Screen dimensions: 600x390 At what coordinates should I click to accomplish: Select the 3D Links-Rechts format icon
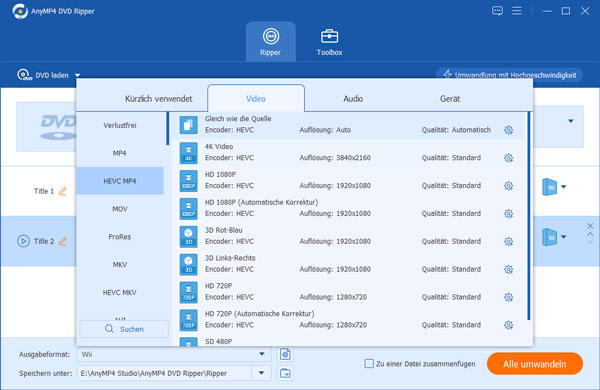coord(189,264)
